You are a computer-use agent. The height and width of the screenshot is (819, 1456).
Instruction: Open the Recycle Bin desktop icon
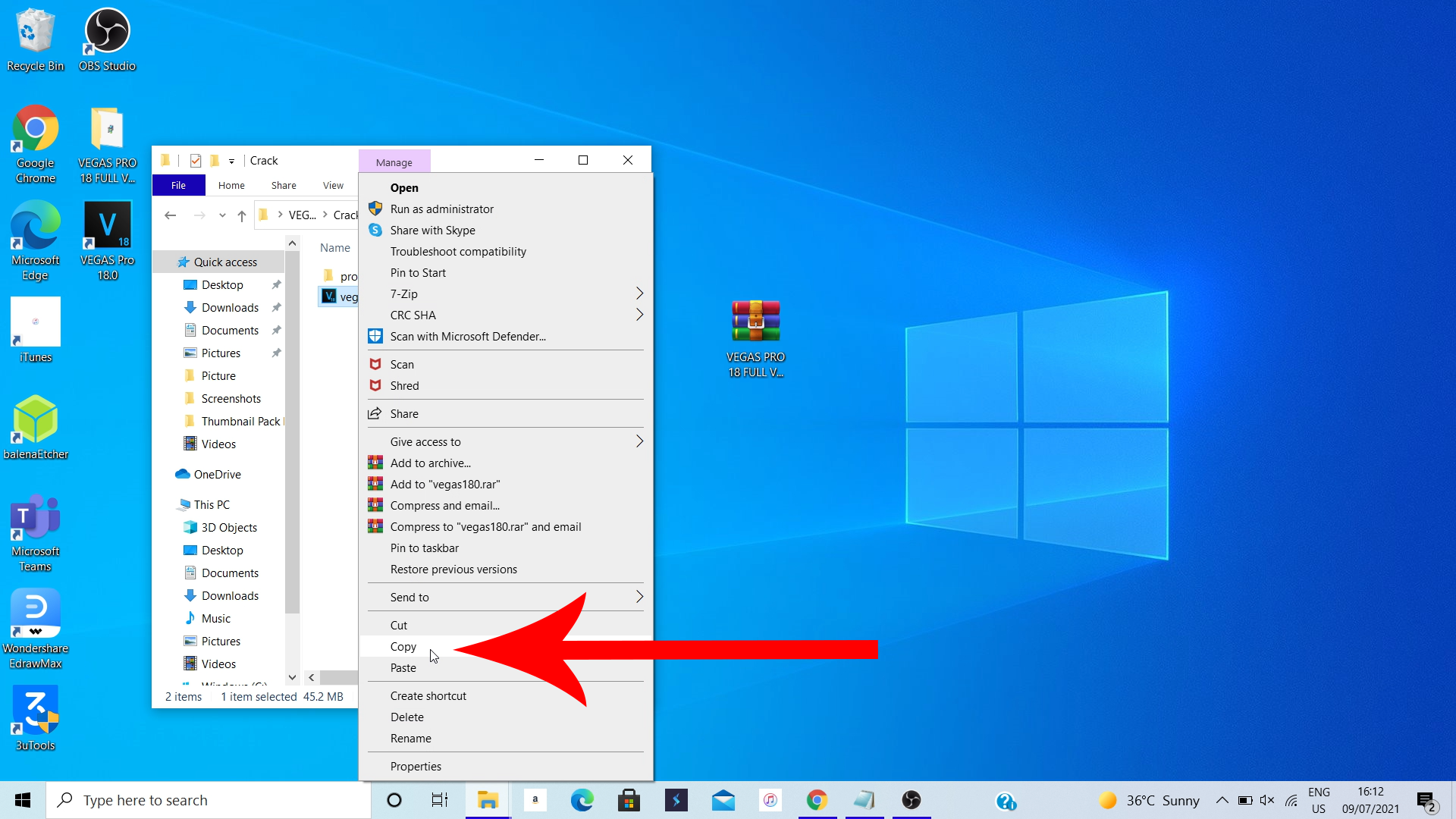(35, 41)
